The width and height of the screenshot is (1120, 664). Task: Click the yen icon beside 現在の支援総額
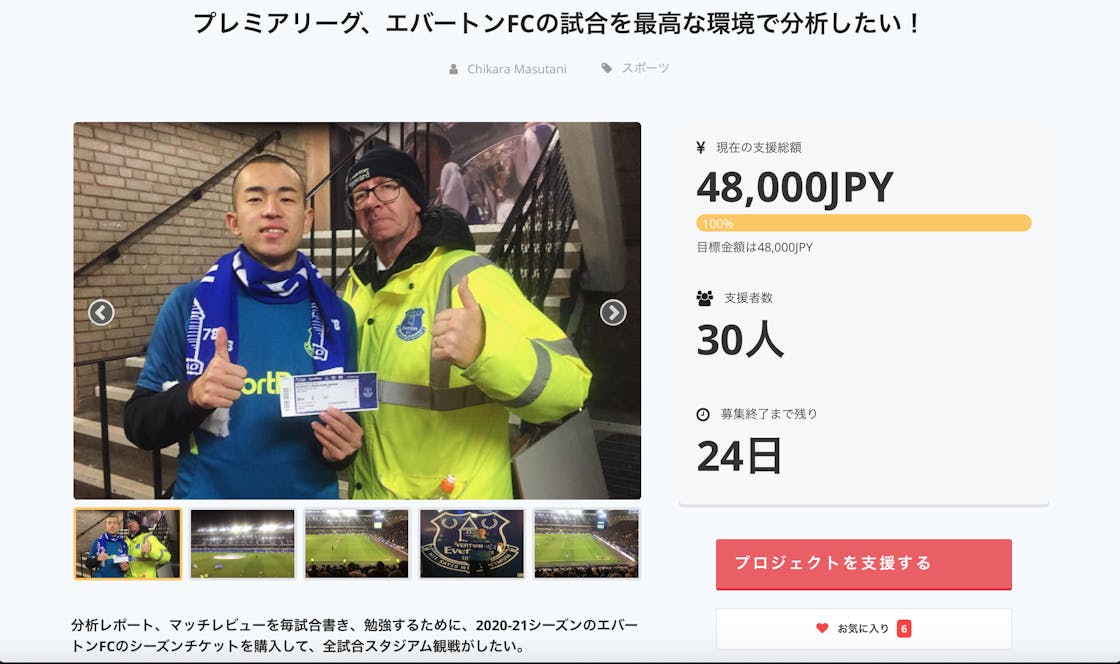(701, 147)
